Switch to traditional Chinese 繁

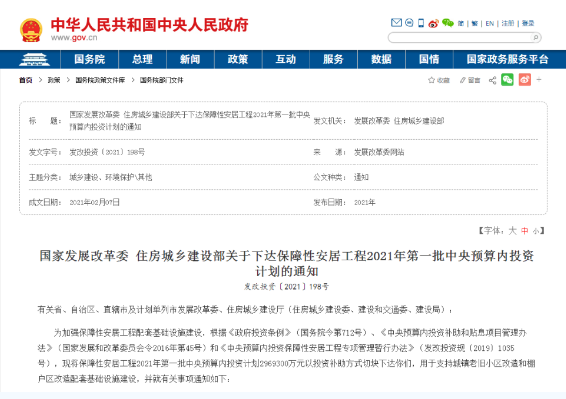[475, 23]
